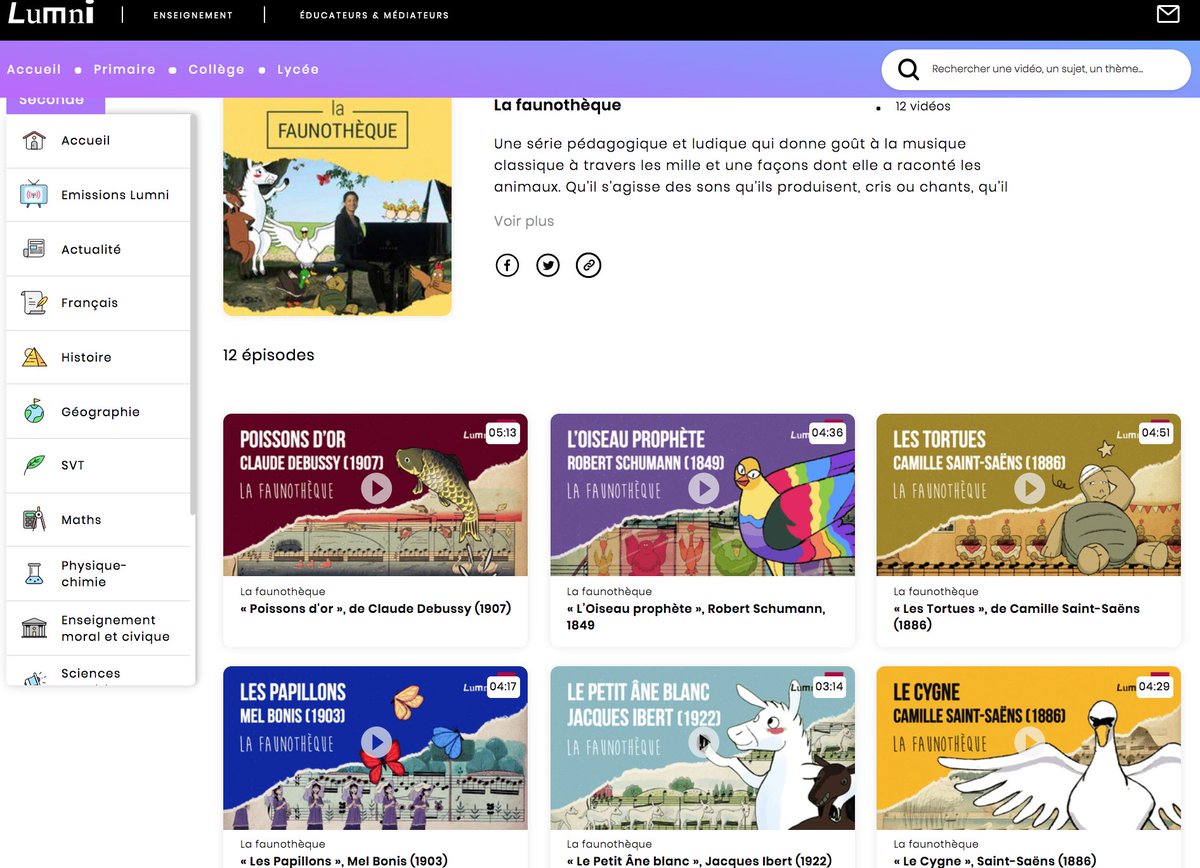The width and height of the screenshot is (1200, 868).
Task: Click the Enseignement moral et civique building icon
Action: point(34,628)
